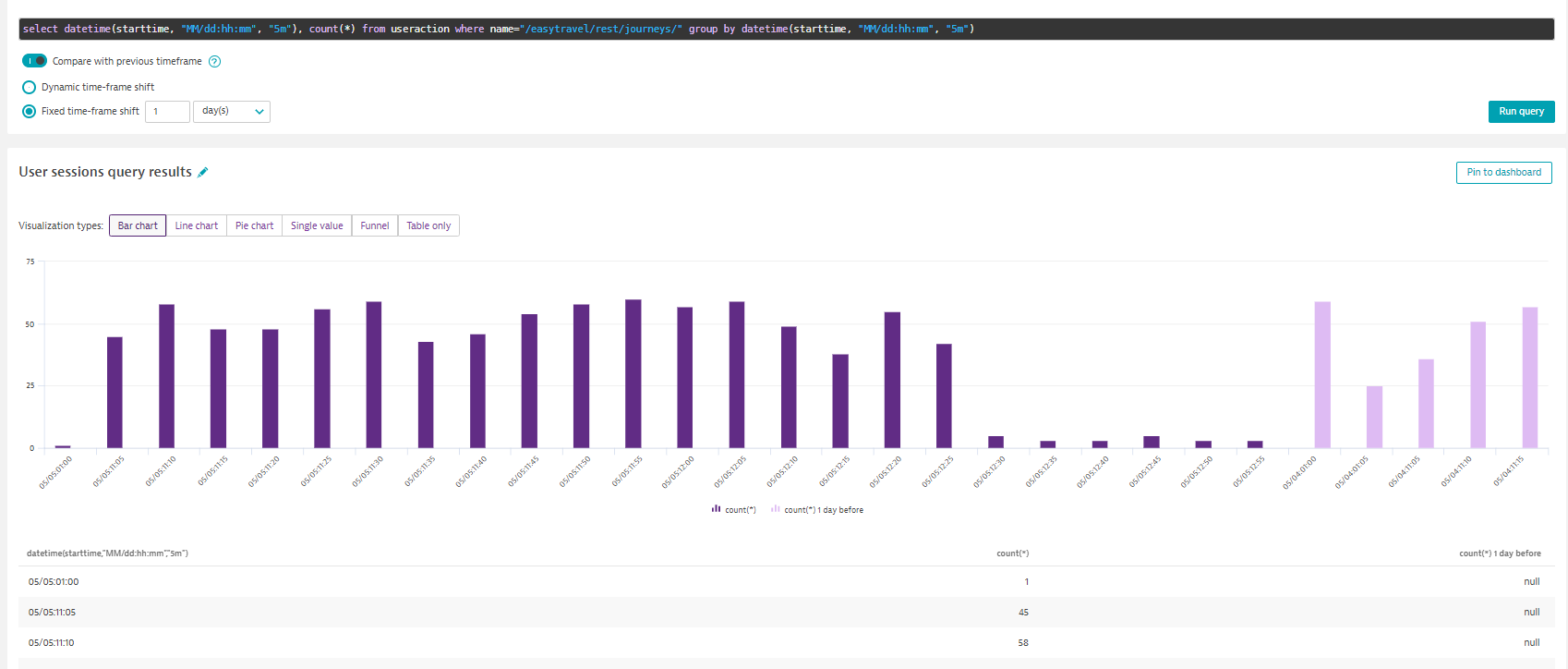Click the help icon beside Compare with previous timeframe

point(214,62)
